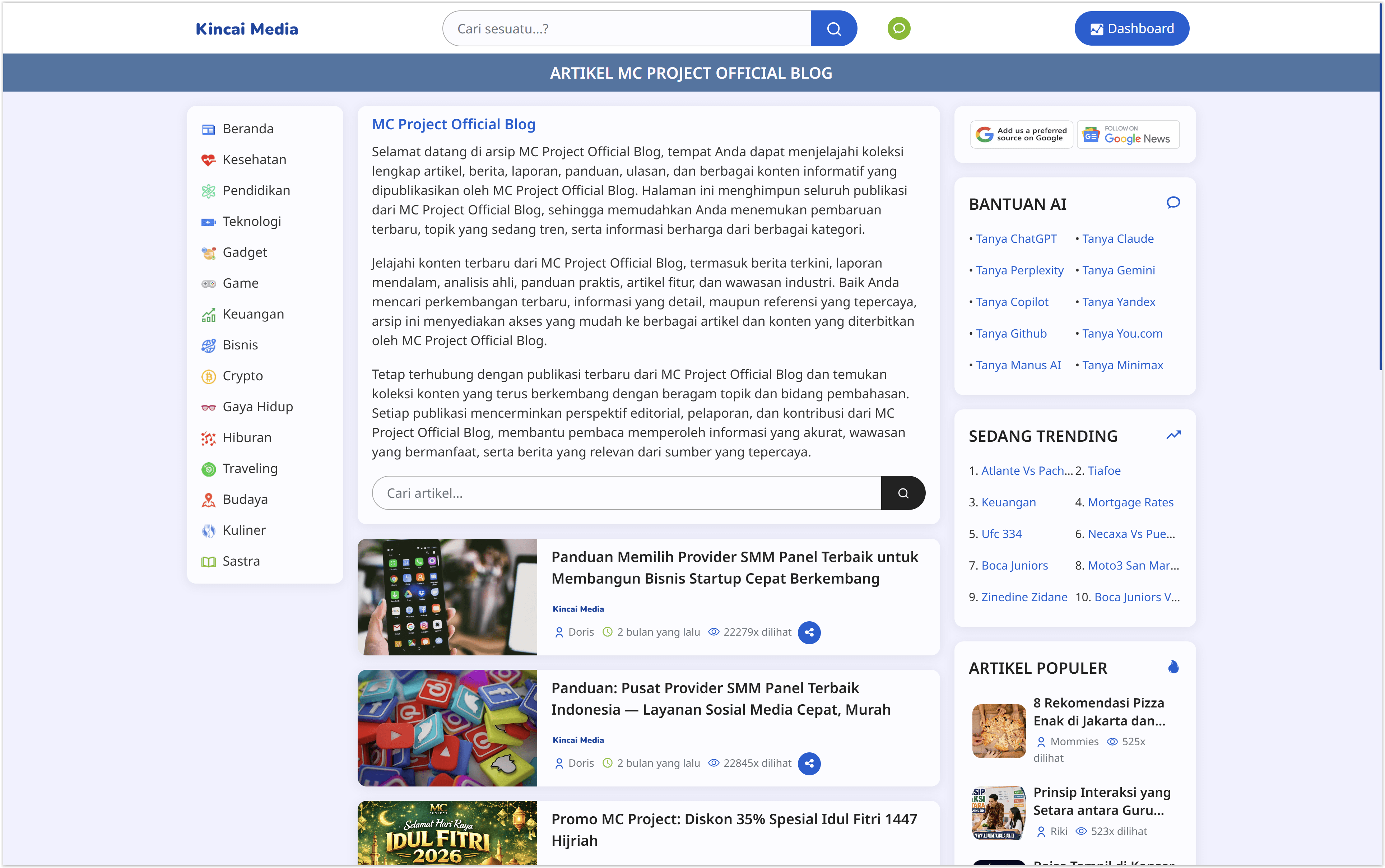Click Add us as preferred source on Google
Viewport: 1385px width, 868px height.
coord(1022,135)
